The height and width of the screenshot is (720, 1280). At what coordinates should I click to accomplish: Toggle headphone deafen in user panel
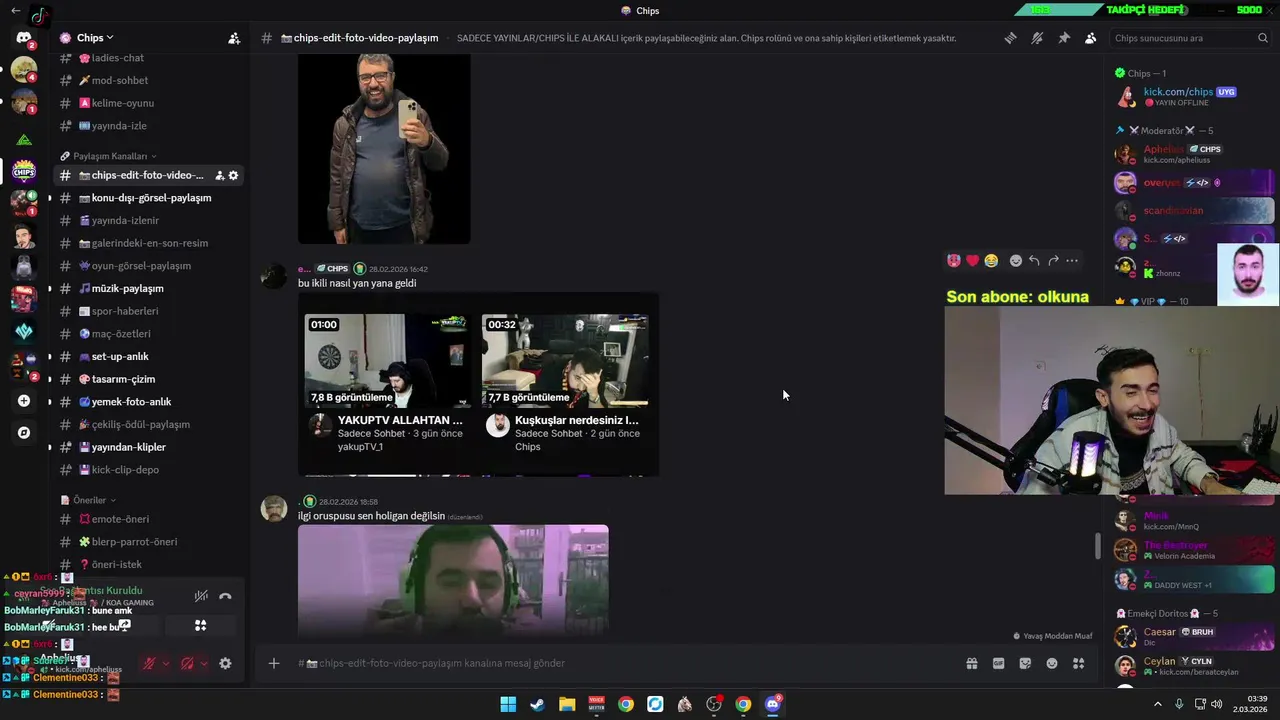click(x=187, y=663)
